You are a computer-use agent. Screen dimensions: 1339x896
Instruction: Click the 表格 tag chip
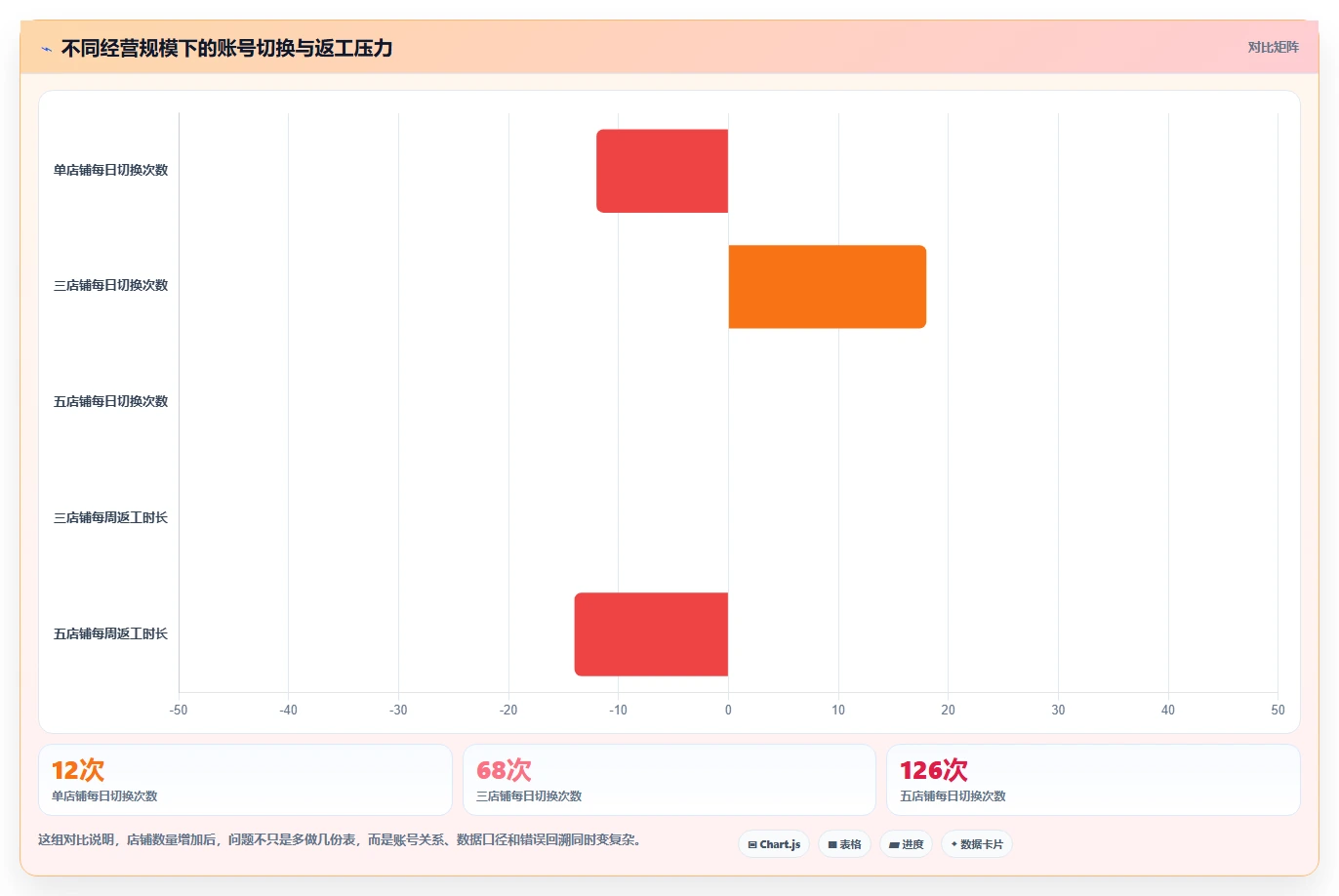(x=844, y=844)
